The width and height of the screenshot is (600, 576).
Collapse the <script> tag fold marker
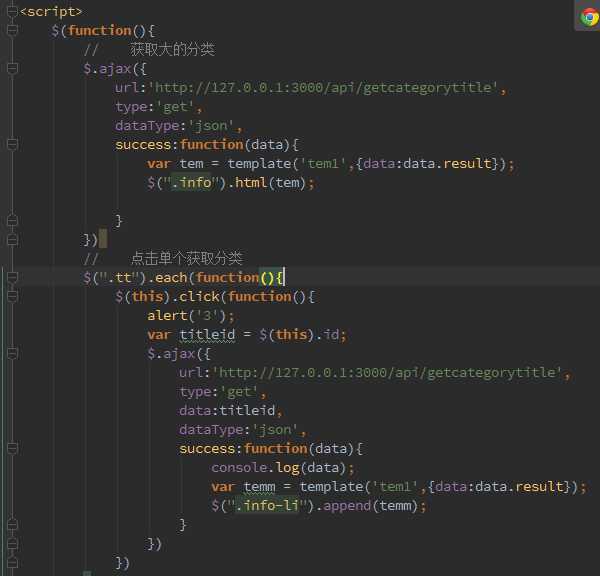click(13, 11)
